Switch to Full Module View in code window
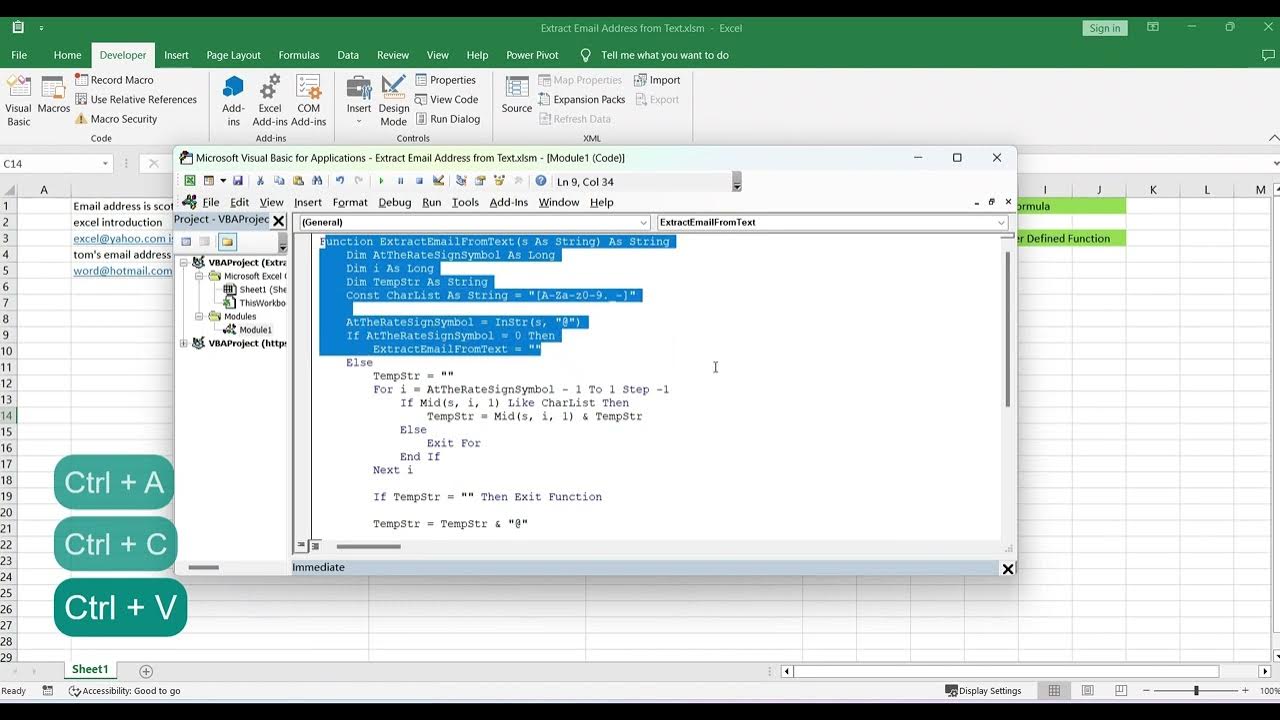Screen dimensions: 1280x720 pyautogui.click(x=314, y=546)
